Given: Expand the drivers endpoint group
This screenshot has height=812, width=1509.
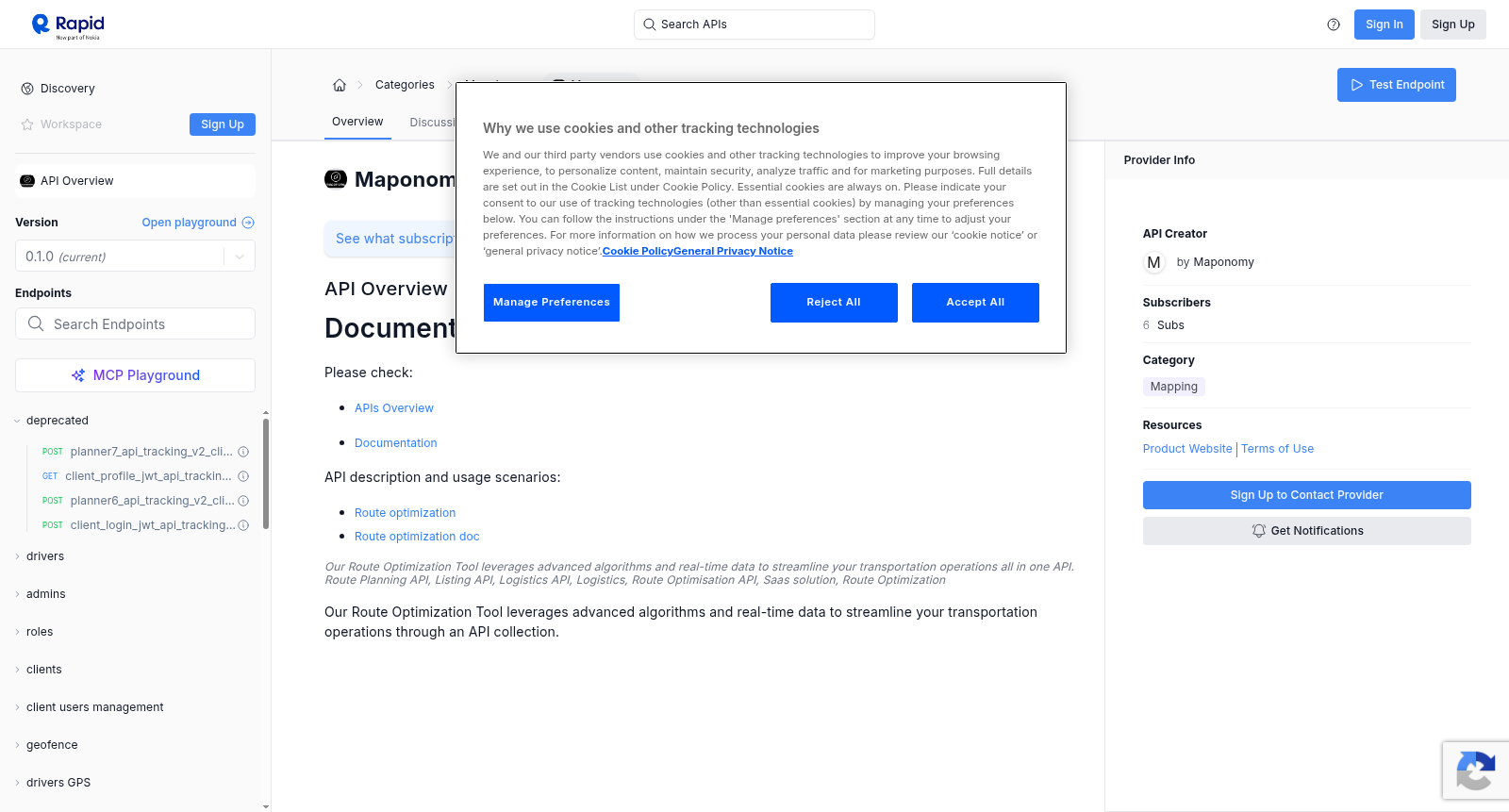Looking at the screenshot, I should click(x=17, y=556).
